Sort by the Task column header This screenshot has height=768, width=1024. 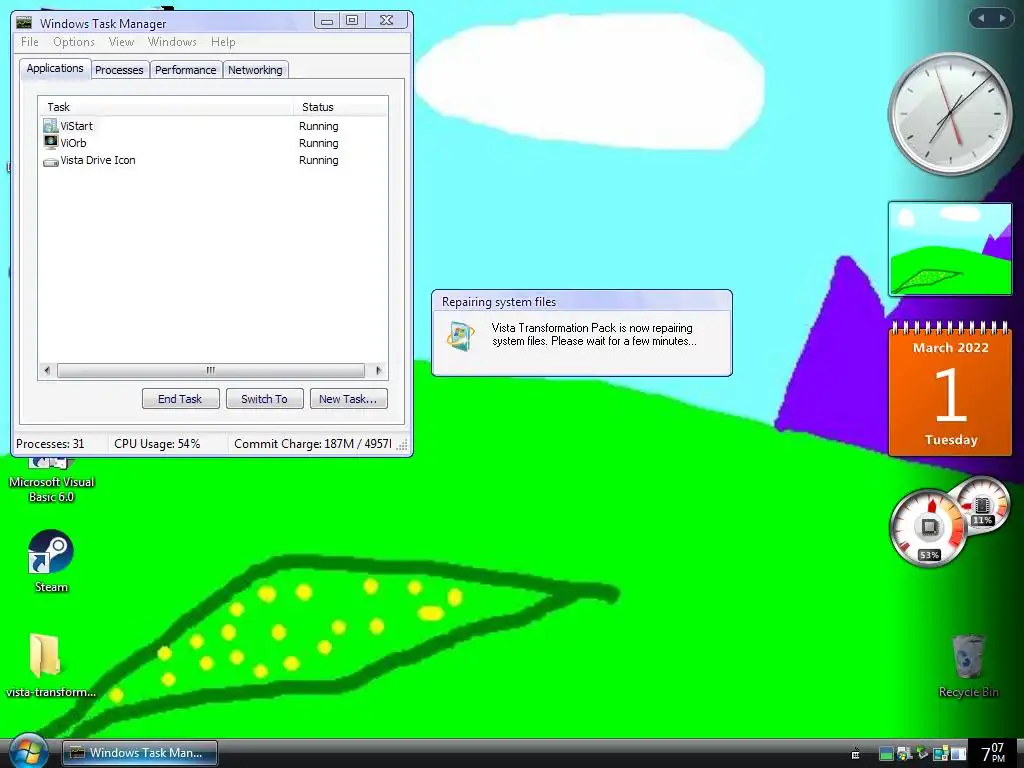[166, 106]
